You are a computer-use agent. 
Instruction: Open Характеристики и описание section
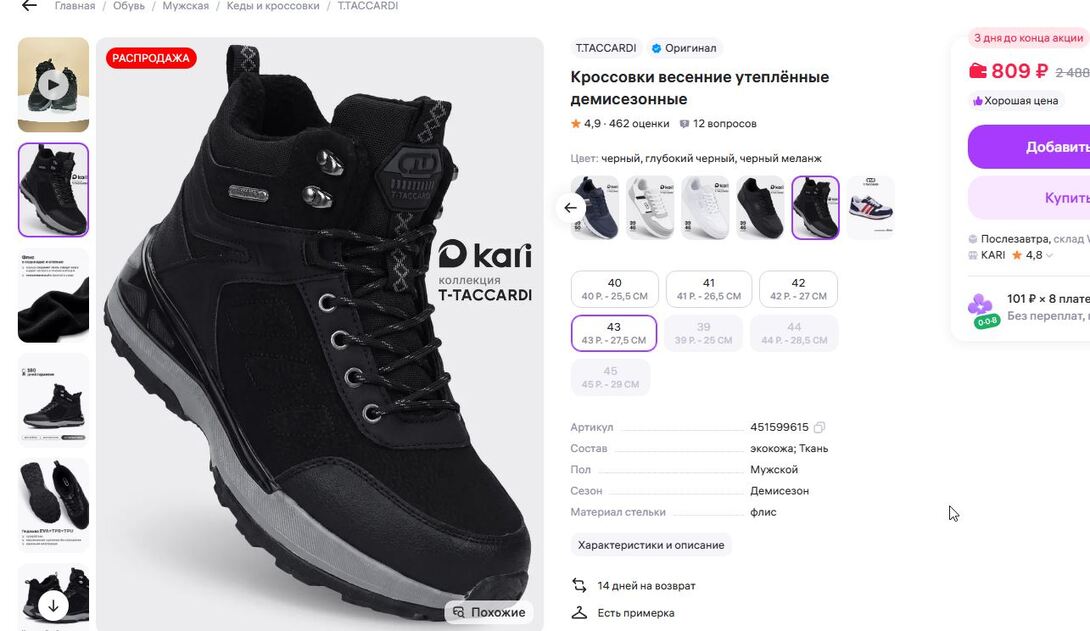tap(651, 545)
